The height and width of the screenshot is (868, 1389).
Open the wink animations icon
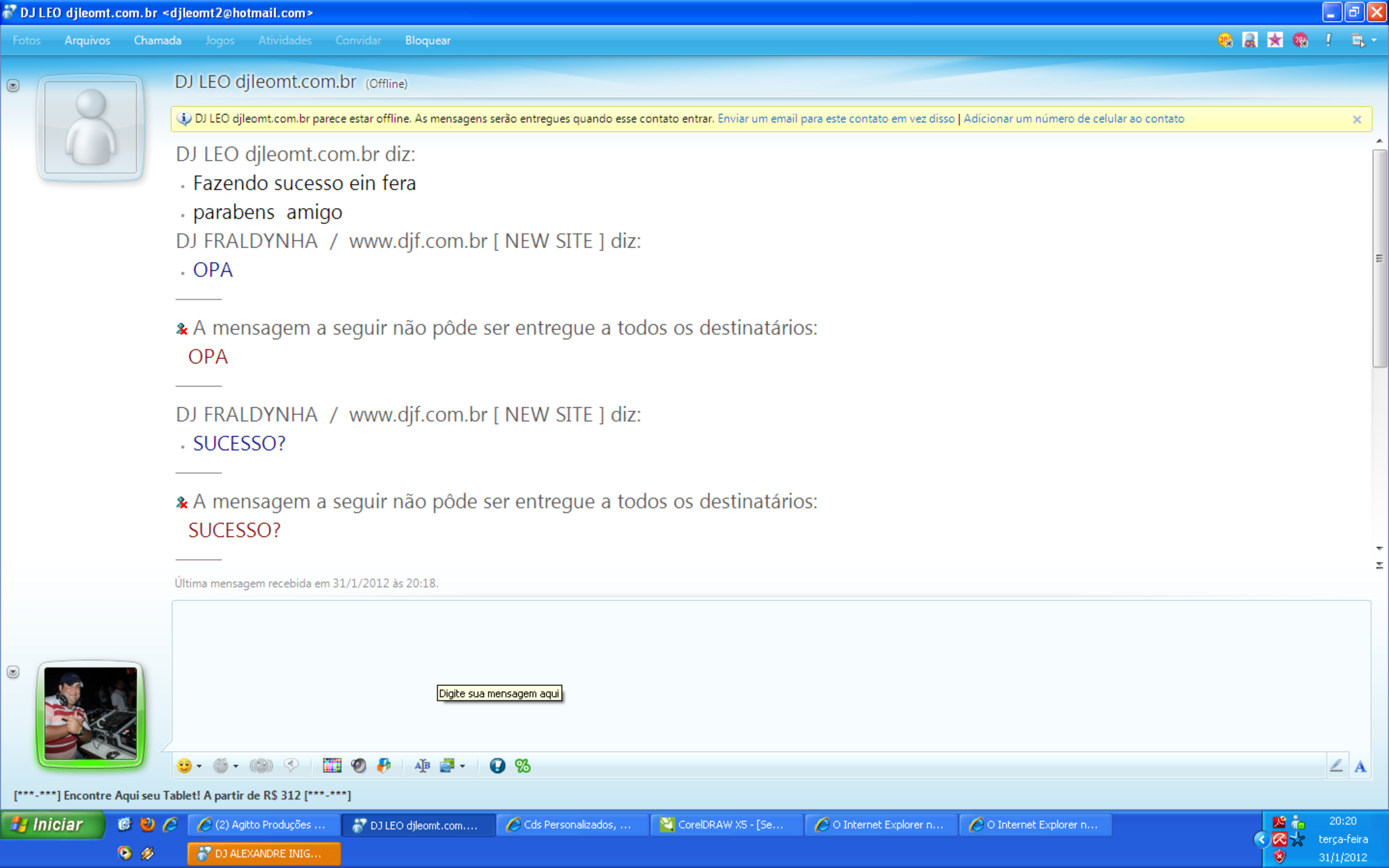click(x=221, y=766)
